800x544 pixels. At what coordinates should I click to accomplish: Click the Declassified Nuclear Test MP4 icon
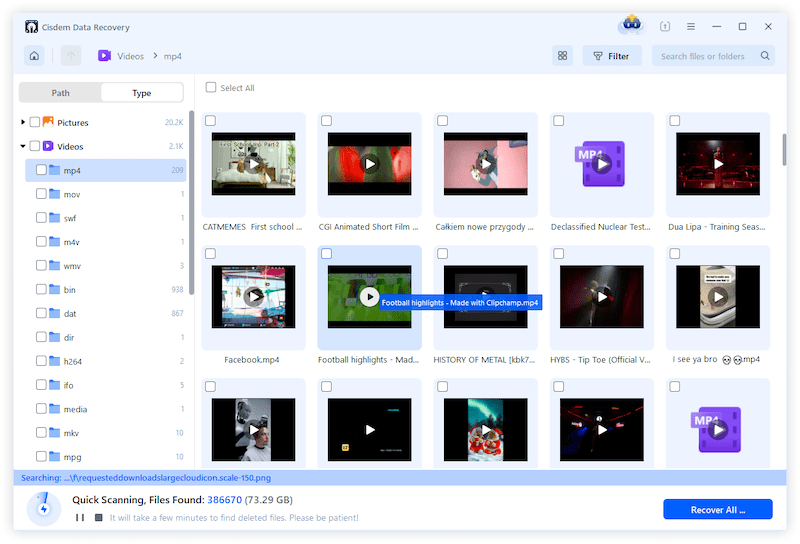(x=602, y=164)
